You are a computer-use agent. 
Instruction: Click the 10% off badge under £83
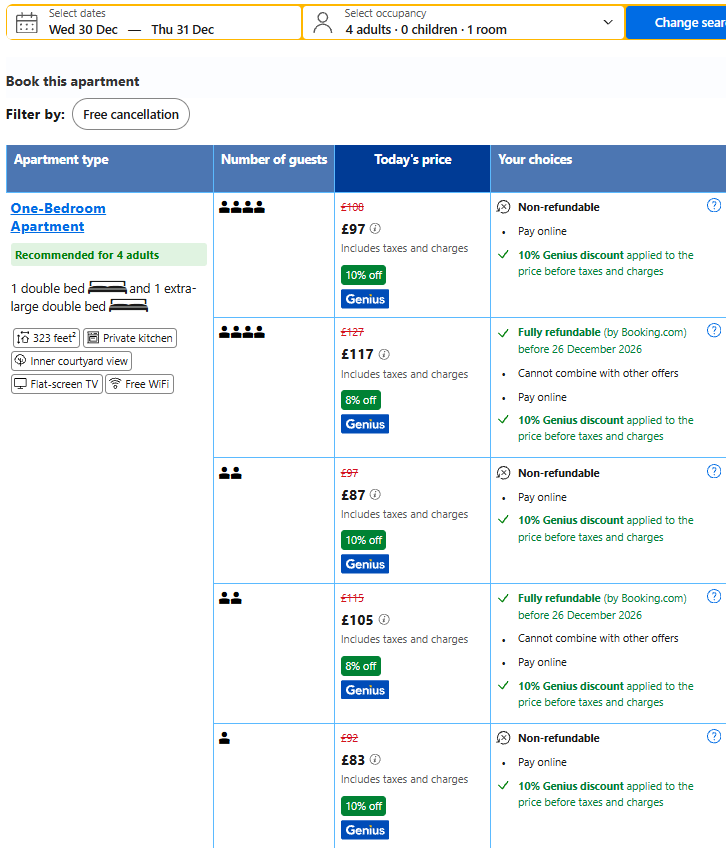pyautogui.click(x=364, y=806)
